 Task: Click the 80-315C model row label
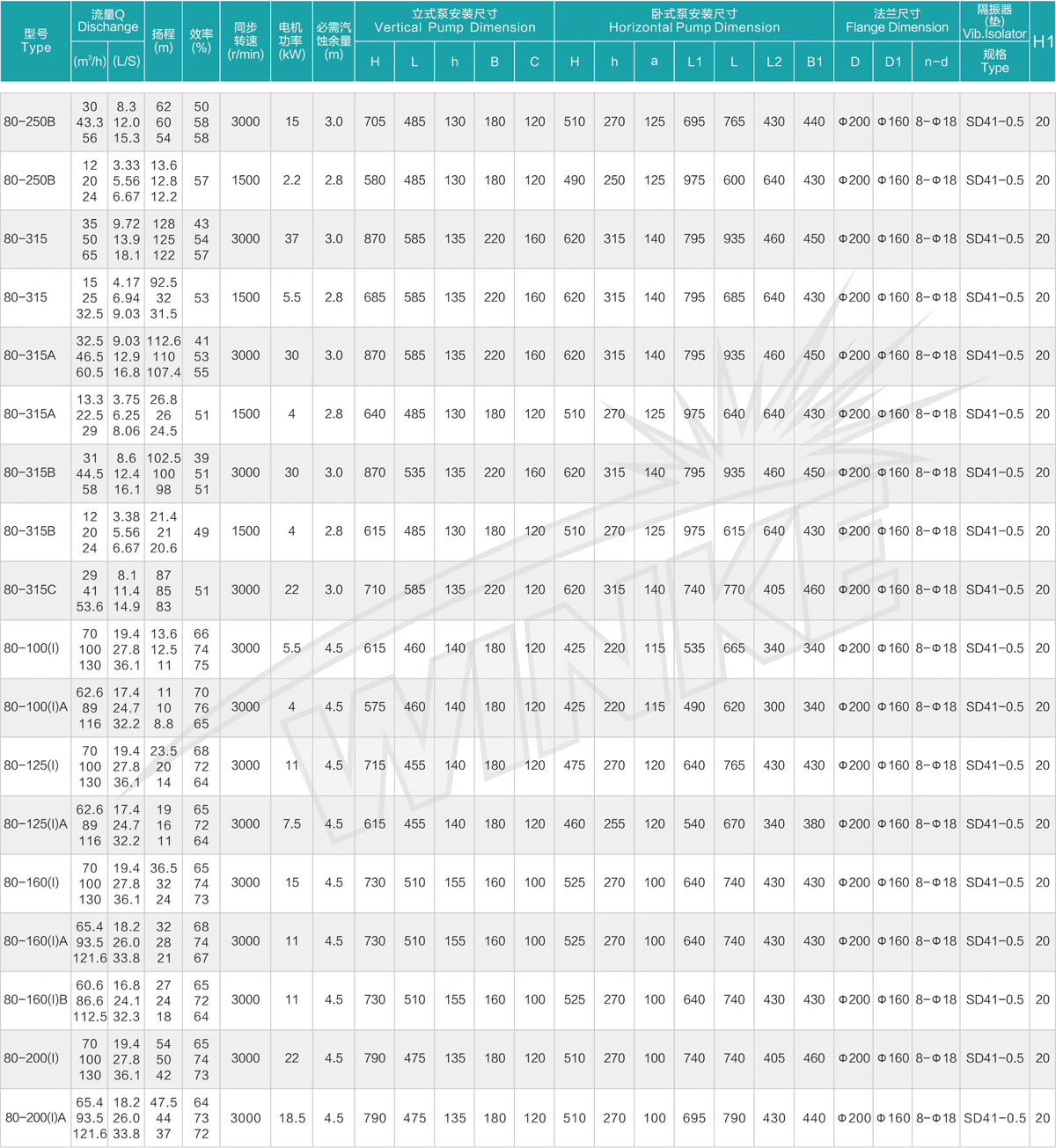coord(30,589)
